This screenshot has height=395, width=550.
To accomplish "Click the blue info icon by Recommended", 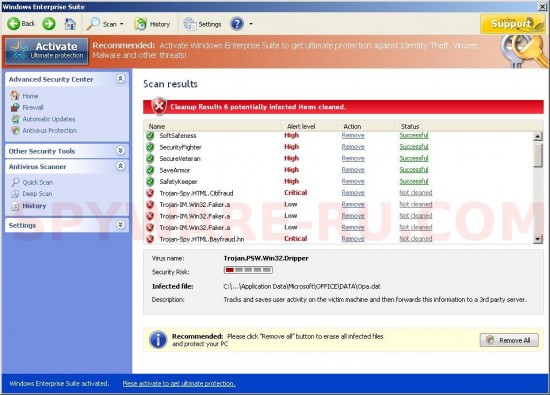I will (158, 340).
